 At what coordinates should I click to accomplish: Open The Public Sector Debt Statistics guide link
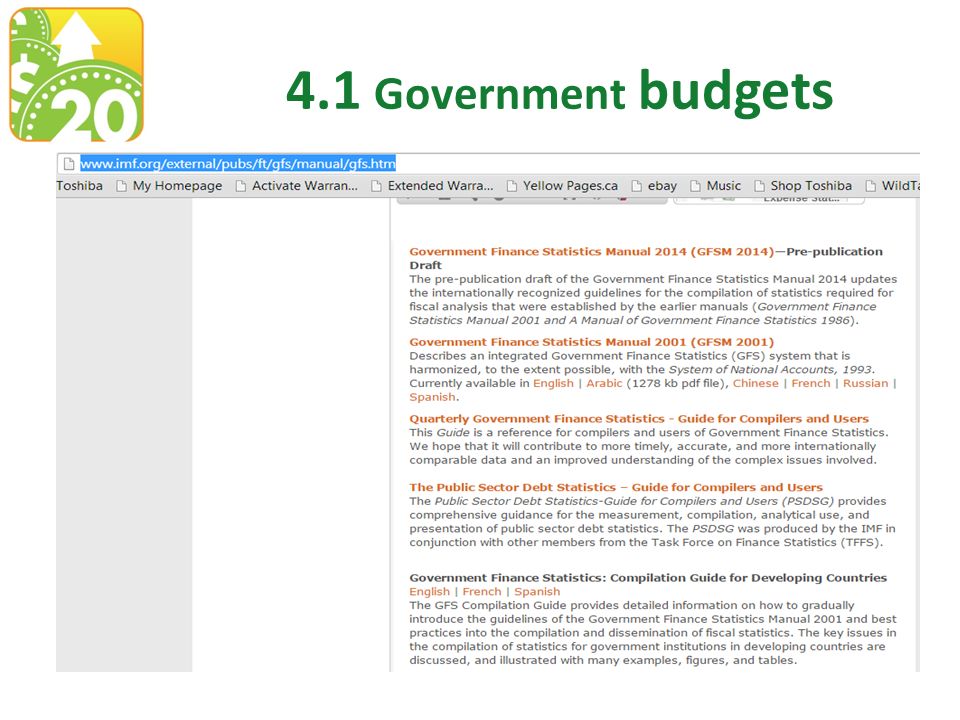point(616,487)
